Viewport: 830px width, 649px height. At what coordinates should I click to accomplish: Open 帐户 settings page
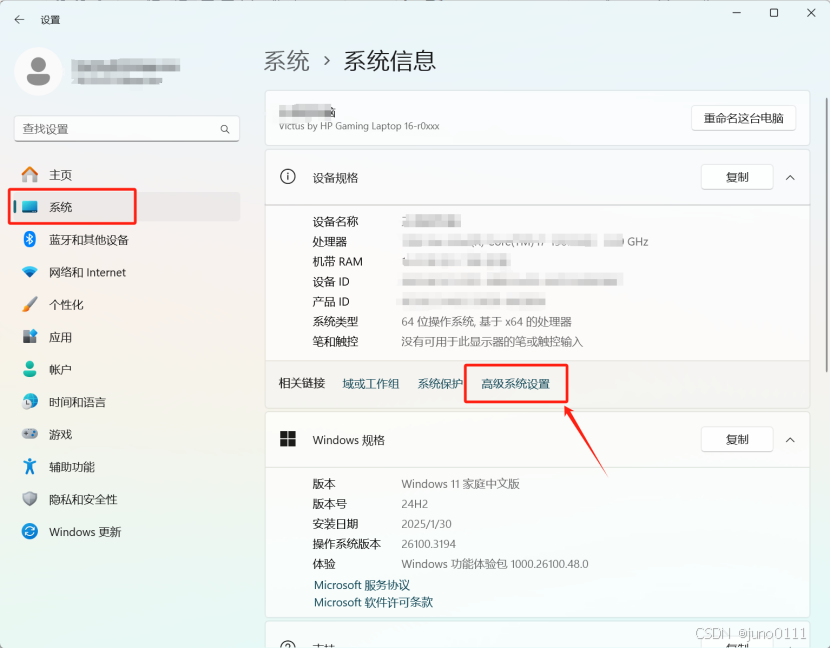click(125, 369)
